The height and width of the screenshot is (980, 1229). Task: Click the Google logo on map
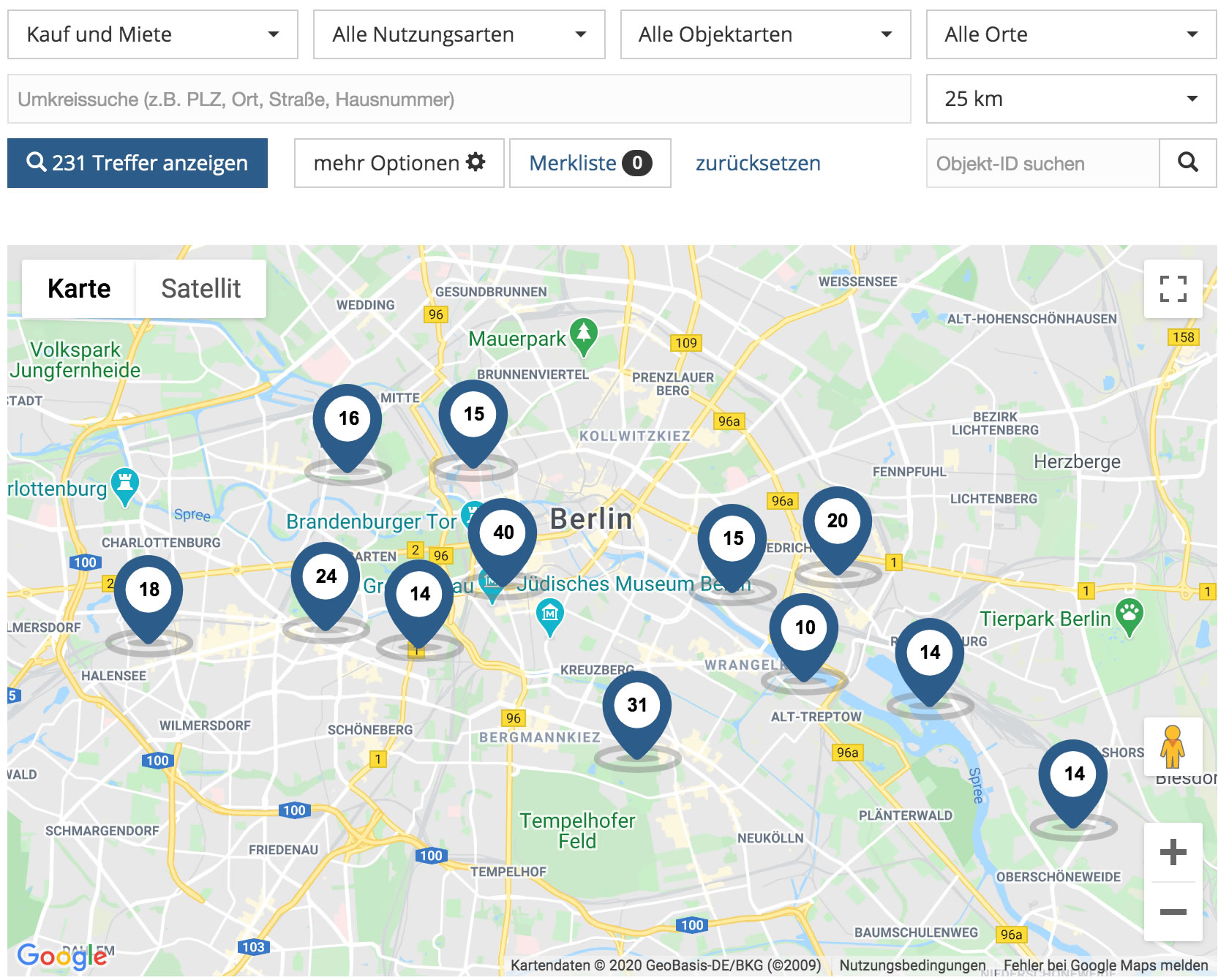click(x=63, y=956)
